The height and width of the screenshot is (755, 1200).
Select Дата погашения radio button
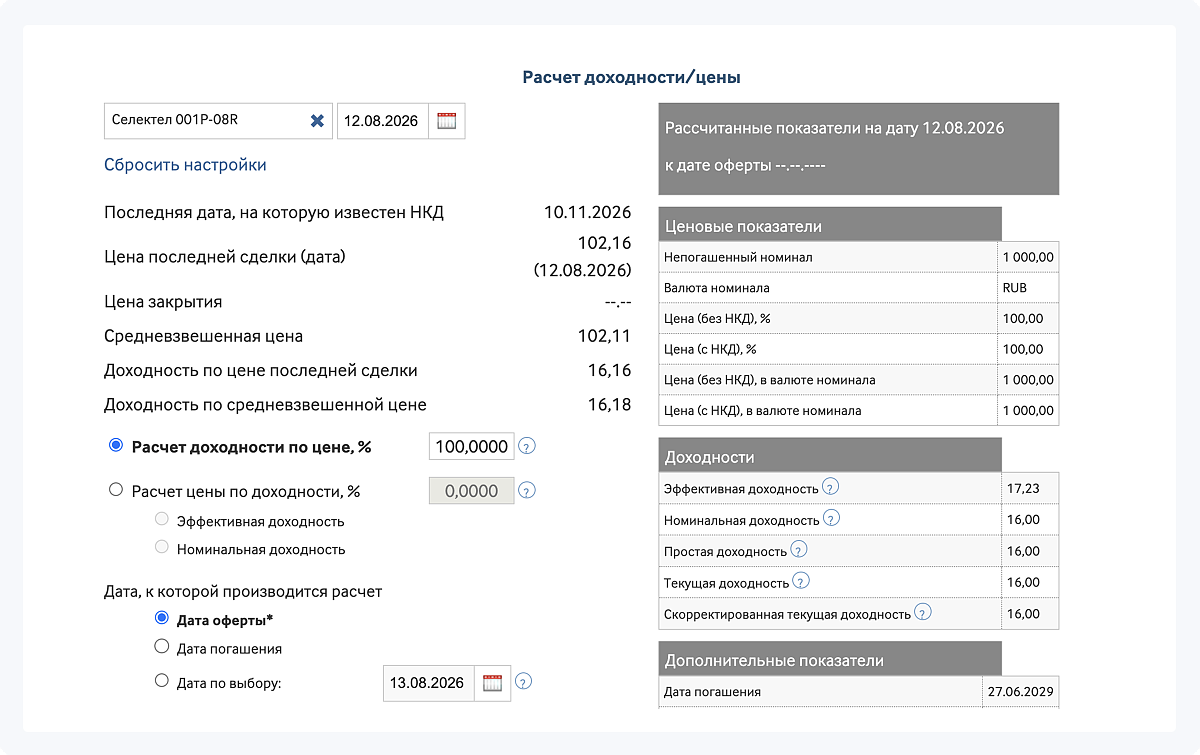point(162,647)
